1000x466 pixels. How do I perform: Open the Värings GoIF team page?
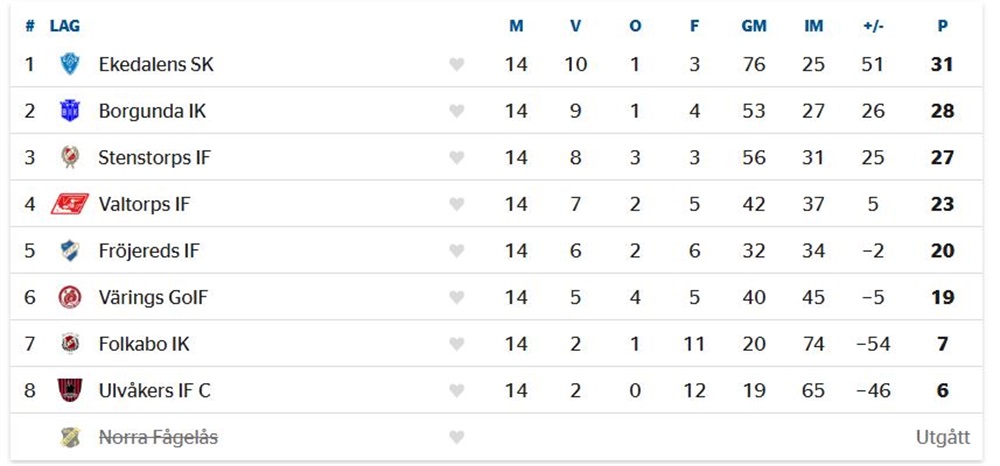click(x=153, y=297)
